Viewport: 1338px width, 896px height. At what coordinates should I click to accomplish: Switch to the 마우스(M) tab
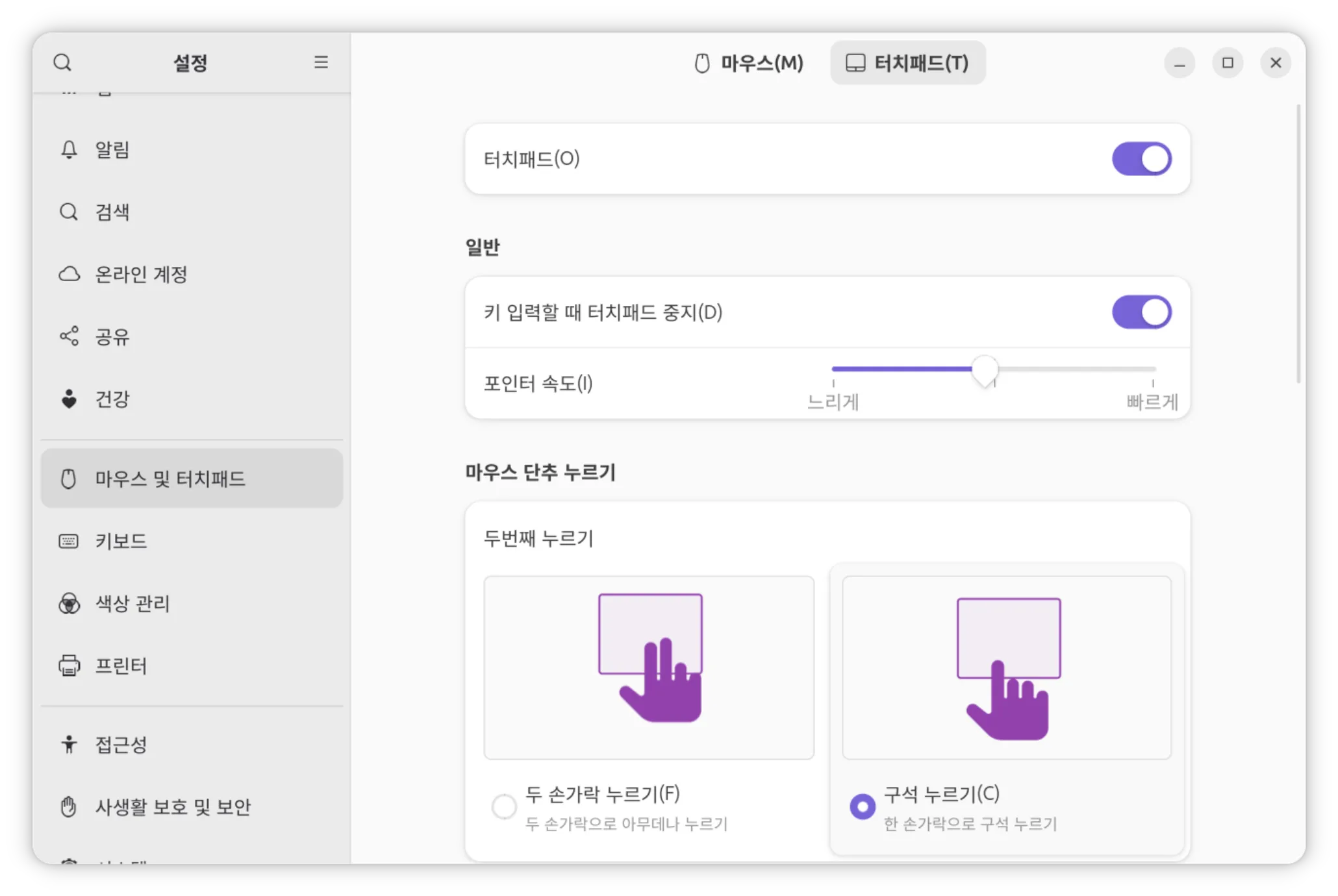point(749,63)
